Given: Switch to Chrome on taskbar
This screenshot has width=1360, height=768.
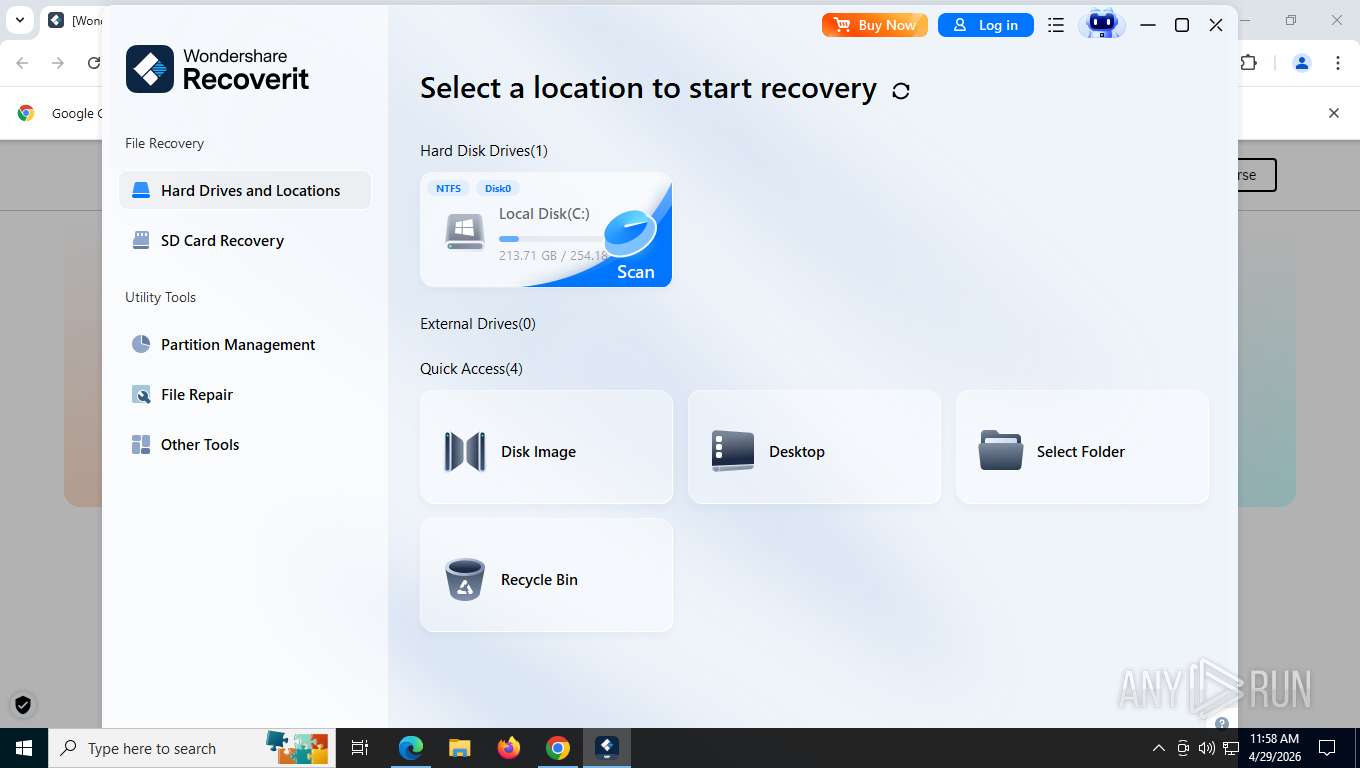Looking at the screenshot, I should click(x=558, y=748).
